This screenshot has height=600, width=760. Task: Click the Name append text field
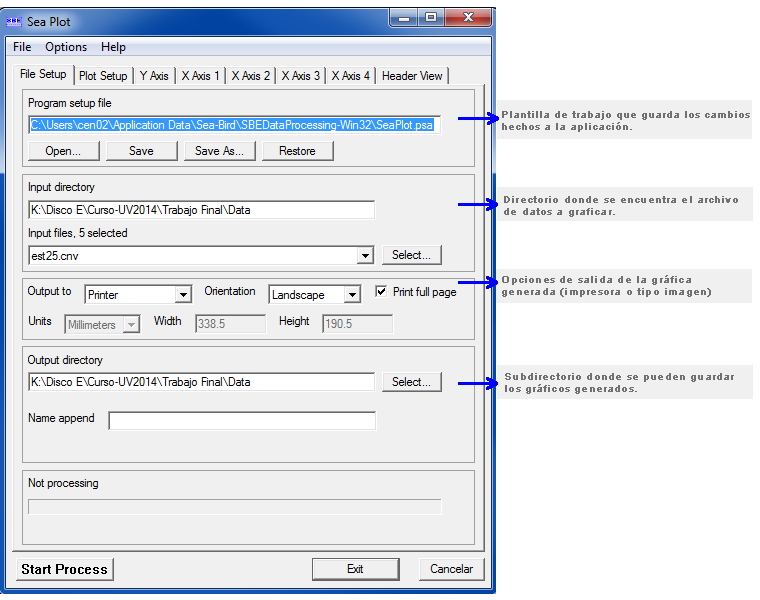point(242,421)
